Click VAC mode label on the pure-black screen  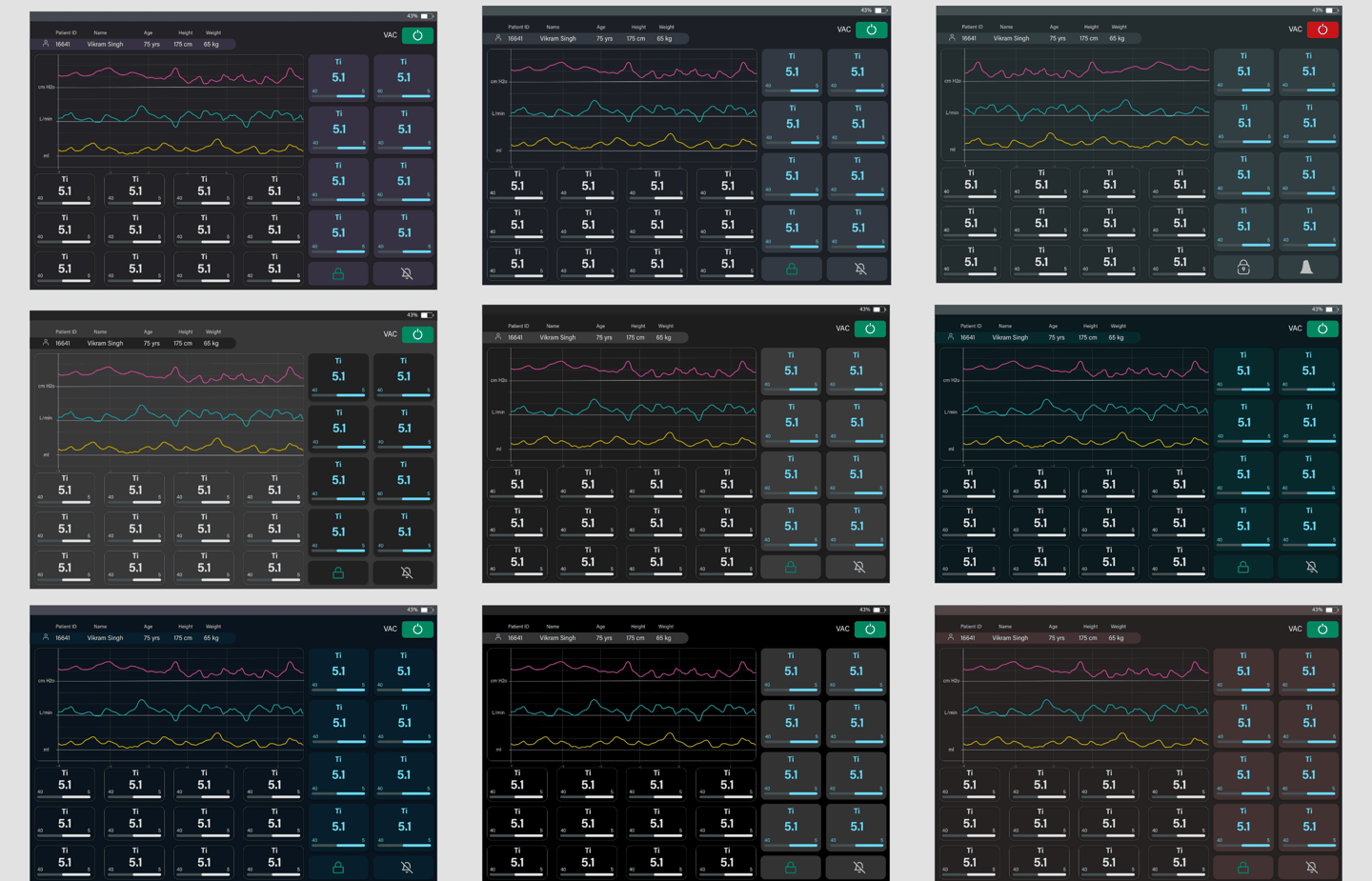(x=842, y=630)
